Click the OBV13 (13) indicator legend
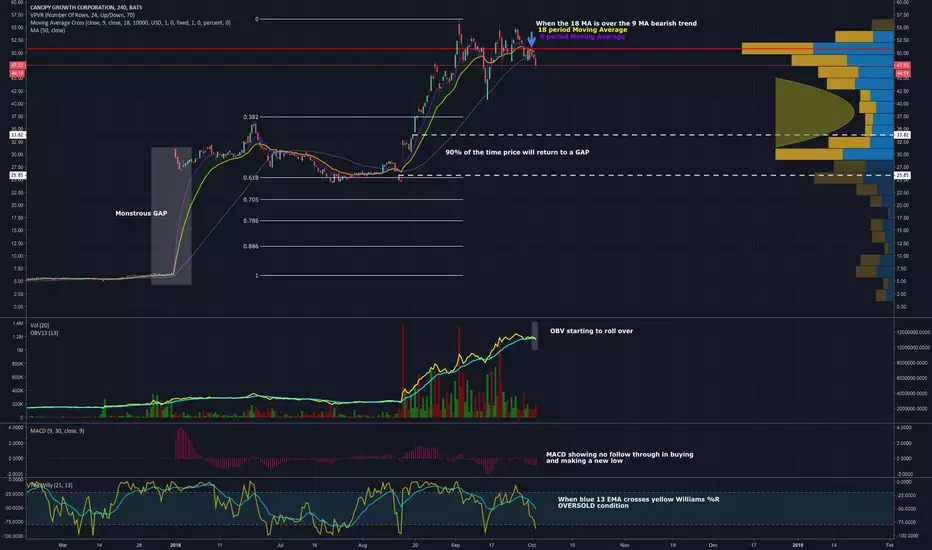 (44, 333)
